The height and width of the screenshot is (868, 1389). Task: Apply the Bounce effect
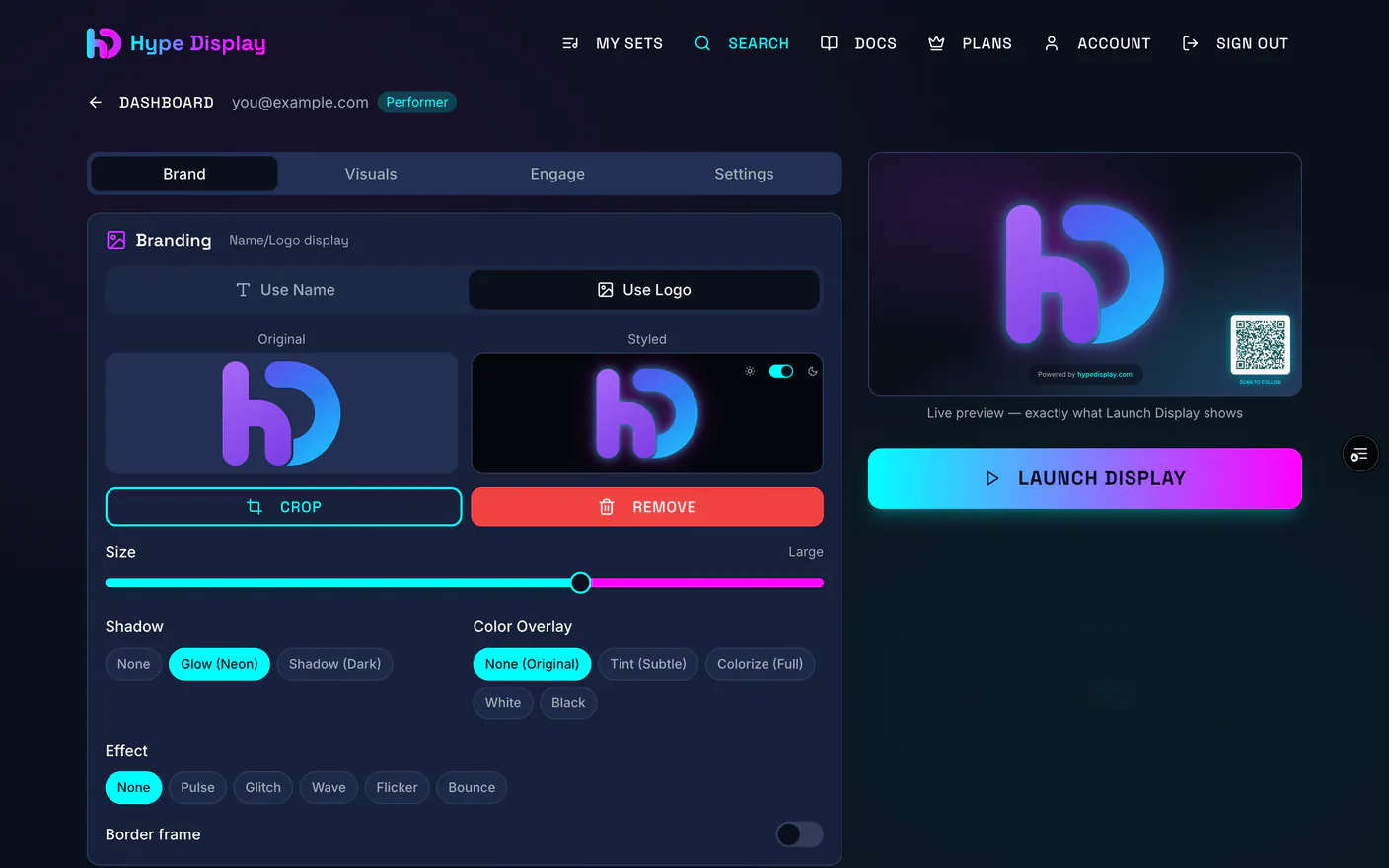tap(472, 787)
